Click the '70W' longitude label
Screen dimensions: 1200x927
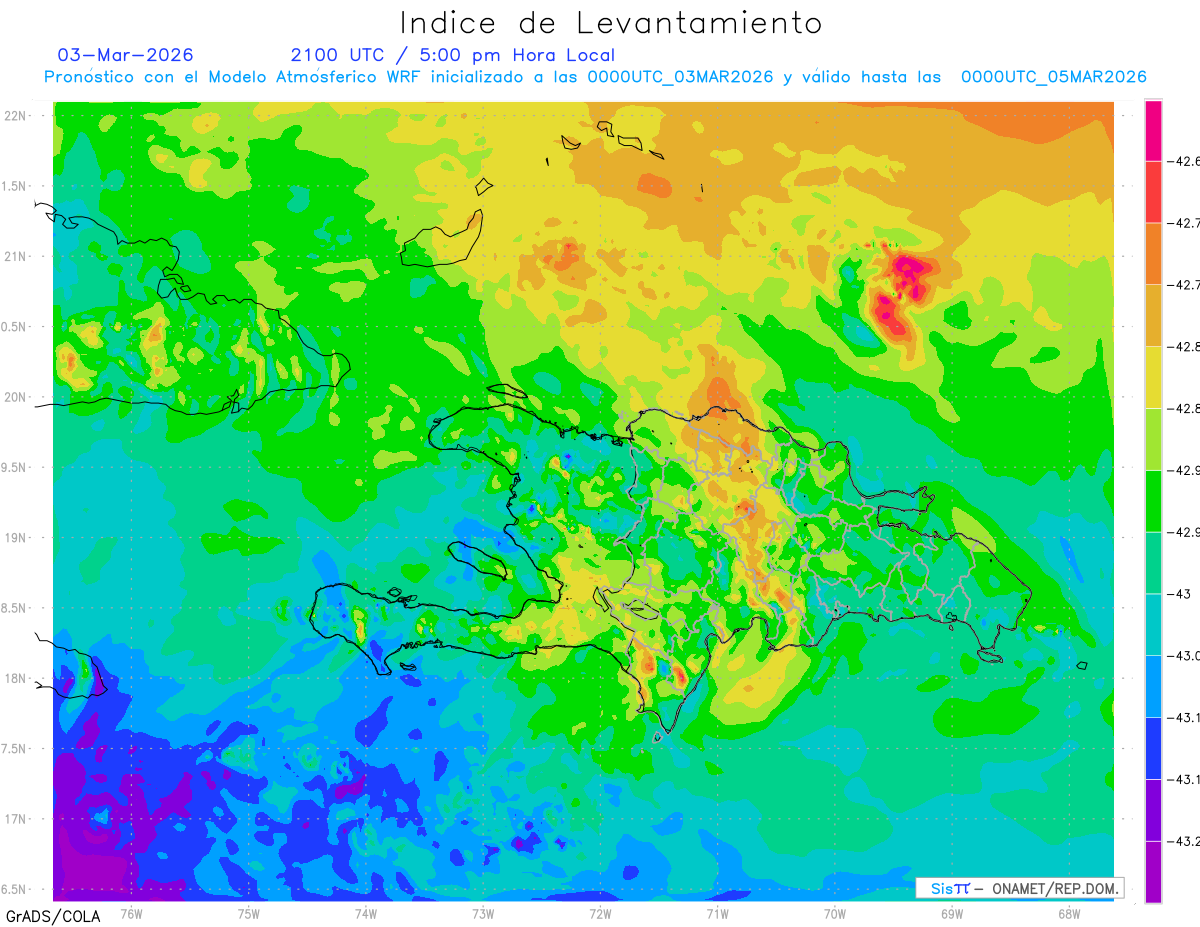click(x=835, y=912)
